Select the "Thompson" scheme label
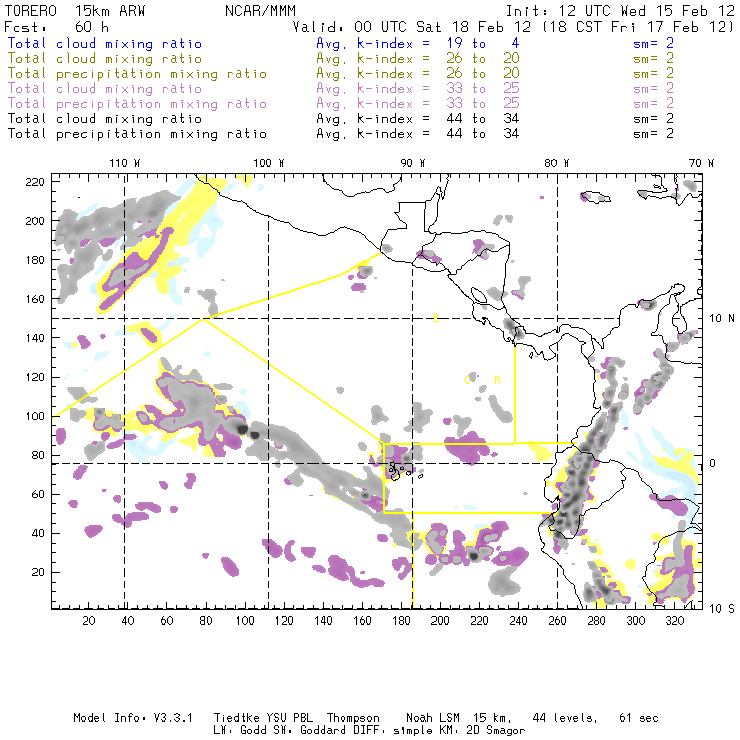The height and width of the screenshot is (740, 740). click(x=353, y=719)
